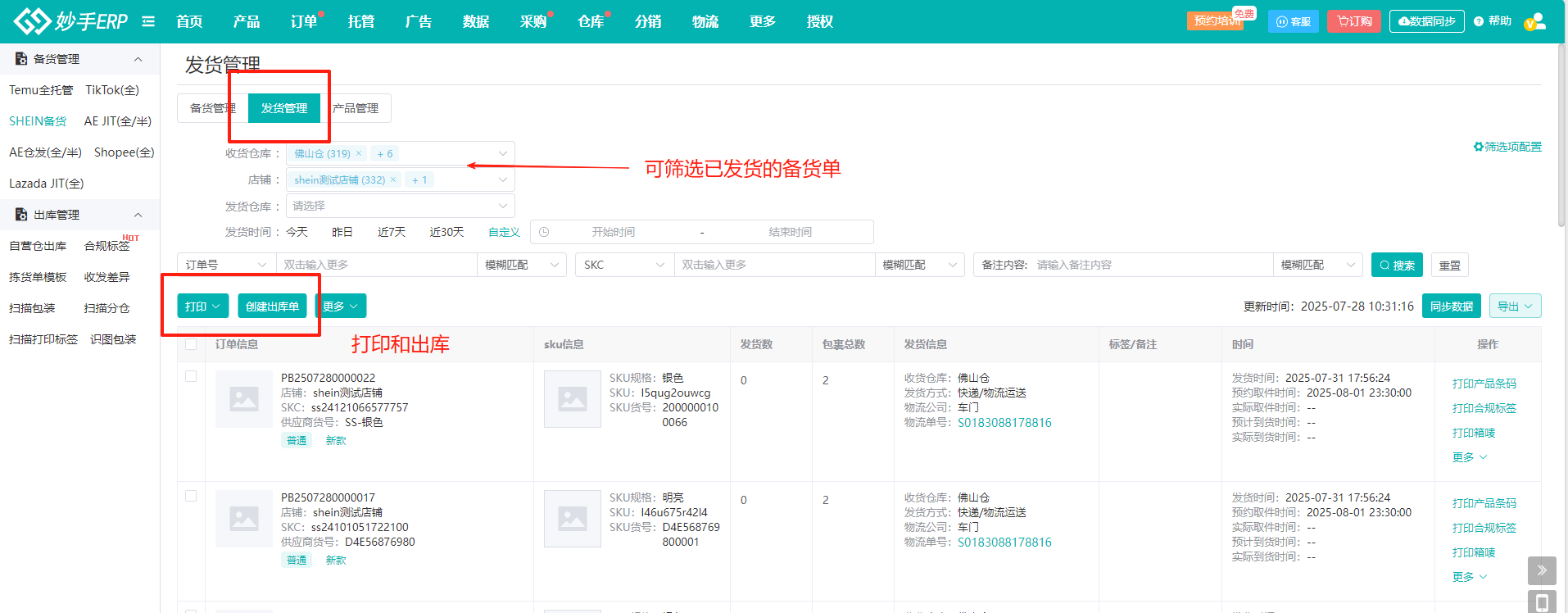1568x613 pixels.
Task: Click the 数据同步 cloud sync button
Action: 1426,21
